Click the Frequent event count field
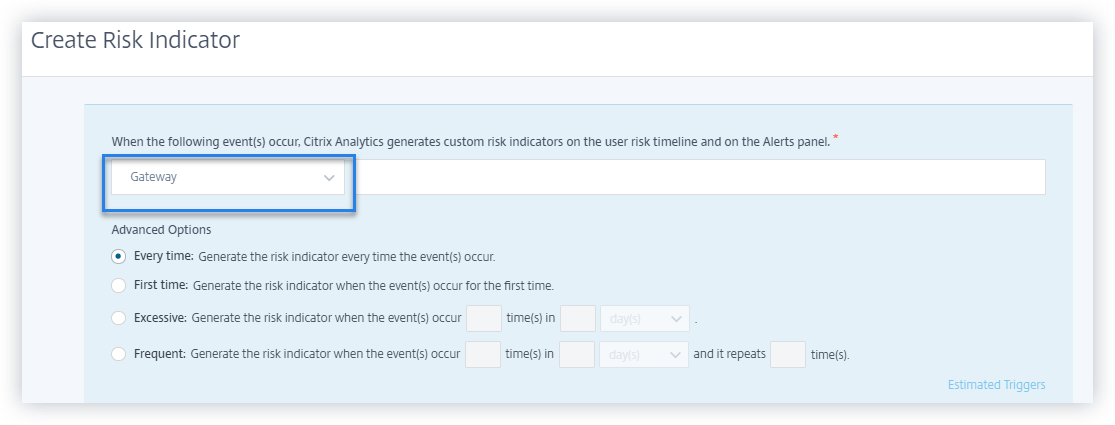The image size is (1115, 425). [x=483, y=354]
